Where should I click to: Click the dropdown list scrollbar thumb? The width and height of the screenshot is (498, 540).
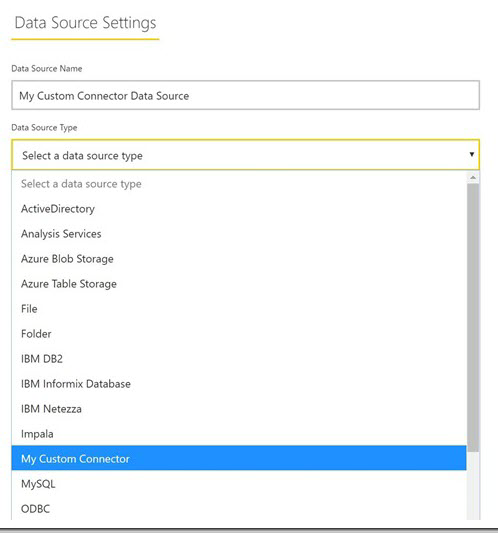[473, 318]
